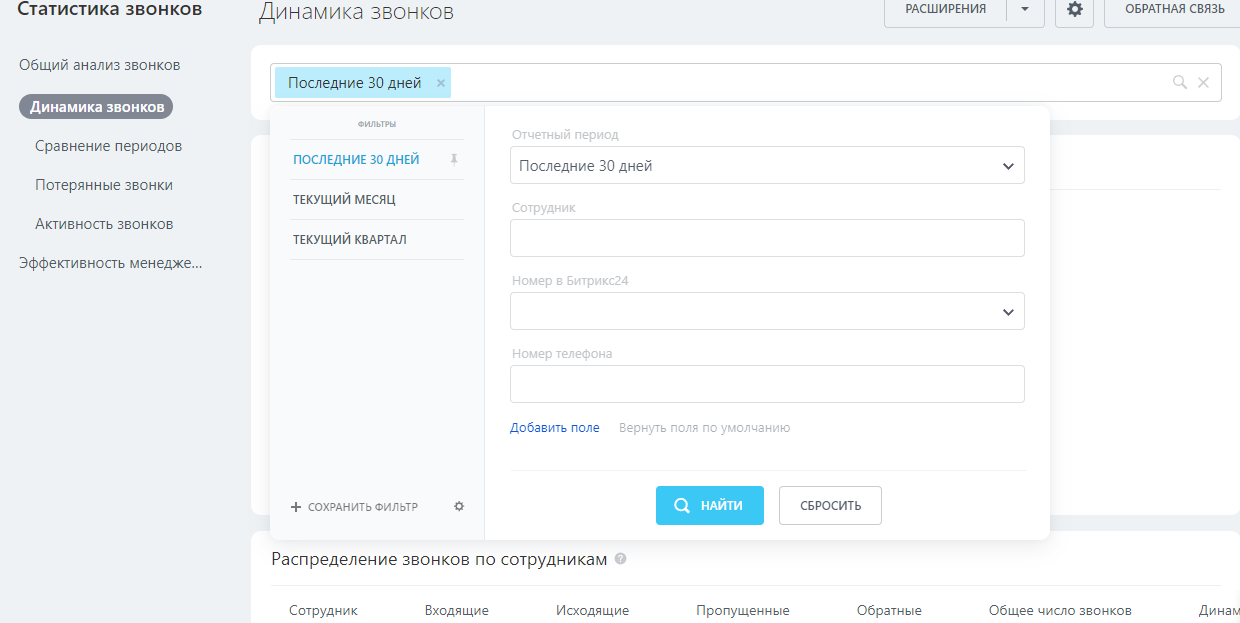
Task: Click the 'Добавить поле' link
Action: 554,428
